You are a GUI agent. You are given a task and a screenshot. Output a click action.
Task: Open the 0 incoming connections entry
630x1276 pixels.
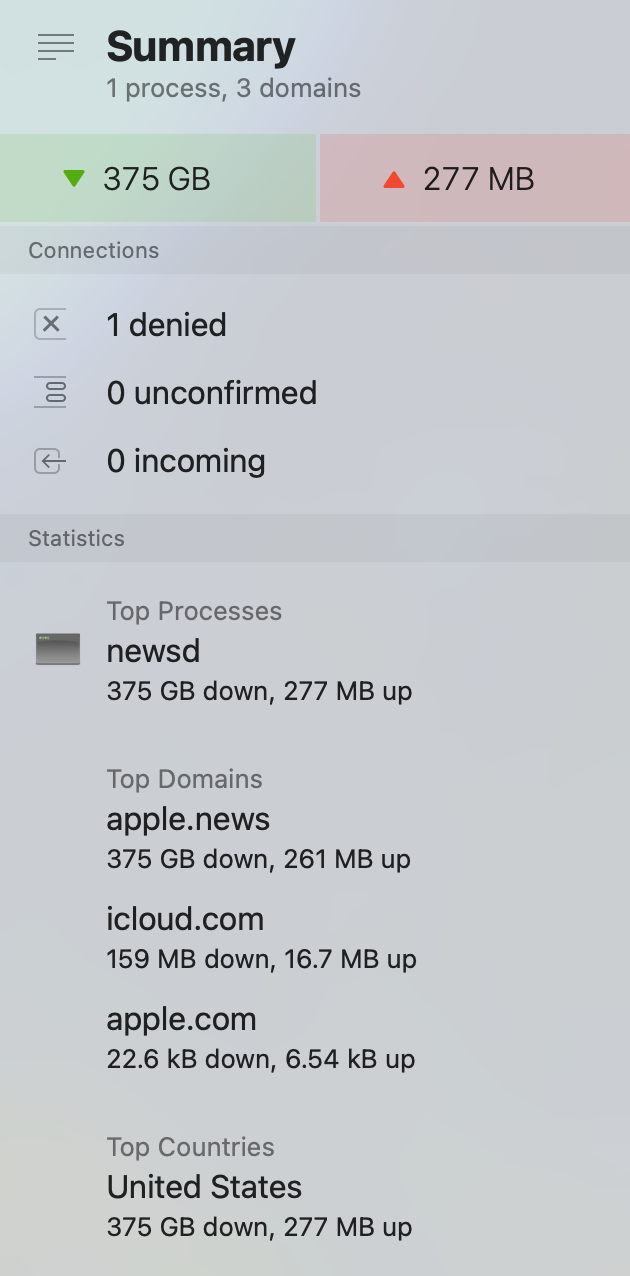186,461
